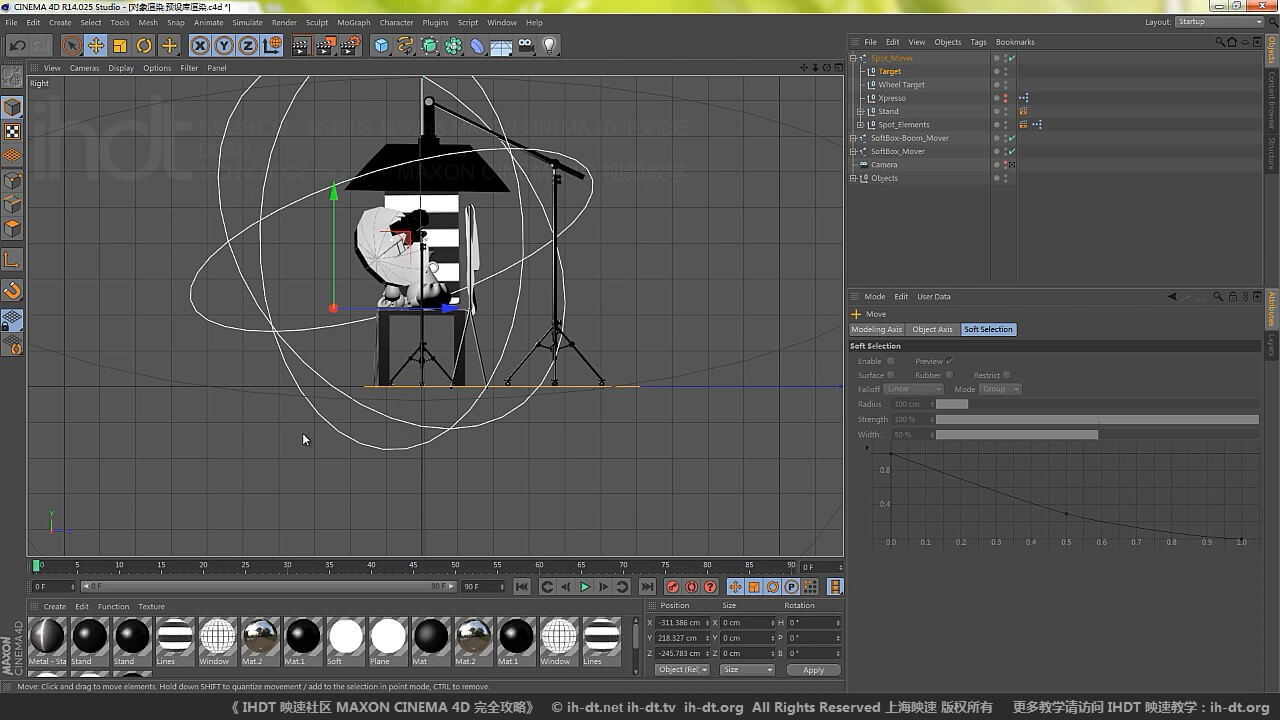Toggle SoftBox_Mover enable checkmark

(x=1012, y=151)
